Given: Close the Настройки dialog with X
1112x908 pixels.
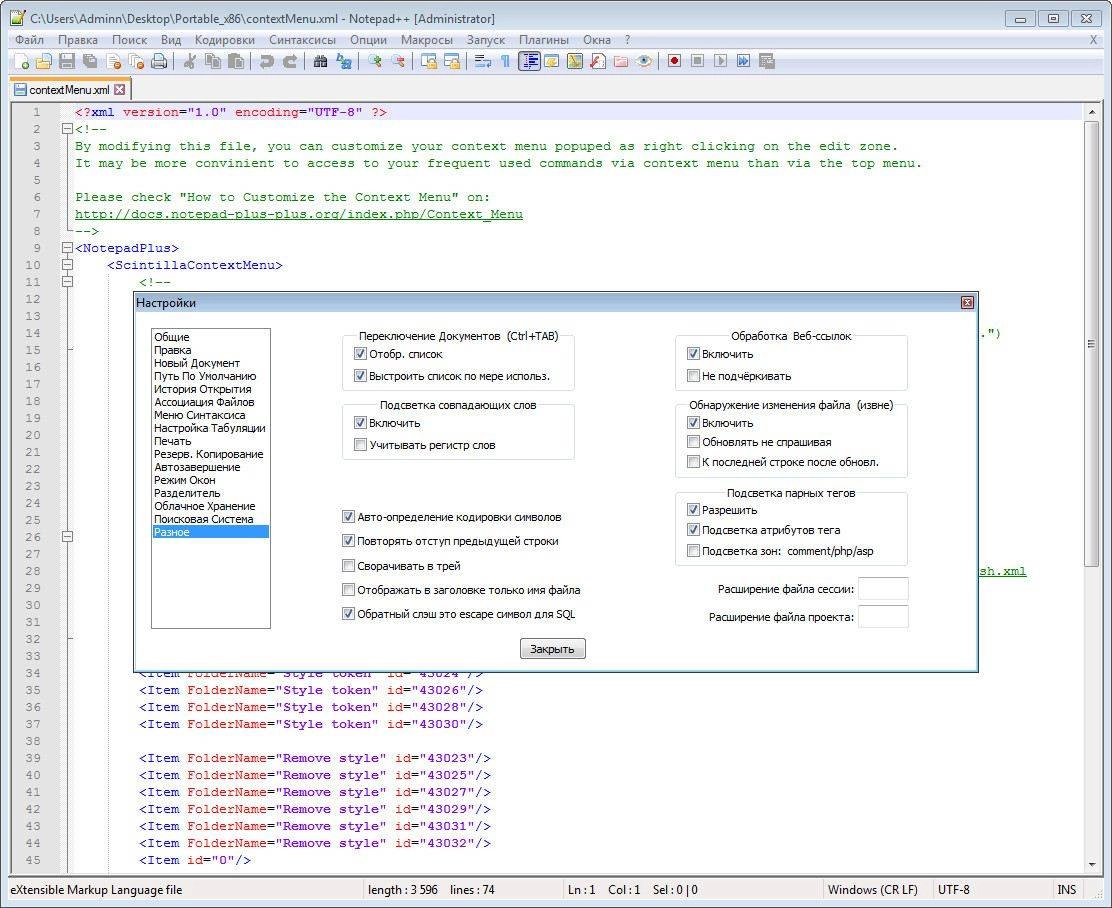Looking at the screenshot, I should [967, 303].
